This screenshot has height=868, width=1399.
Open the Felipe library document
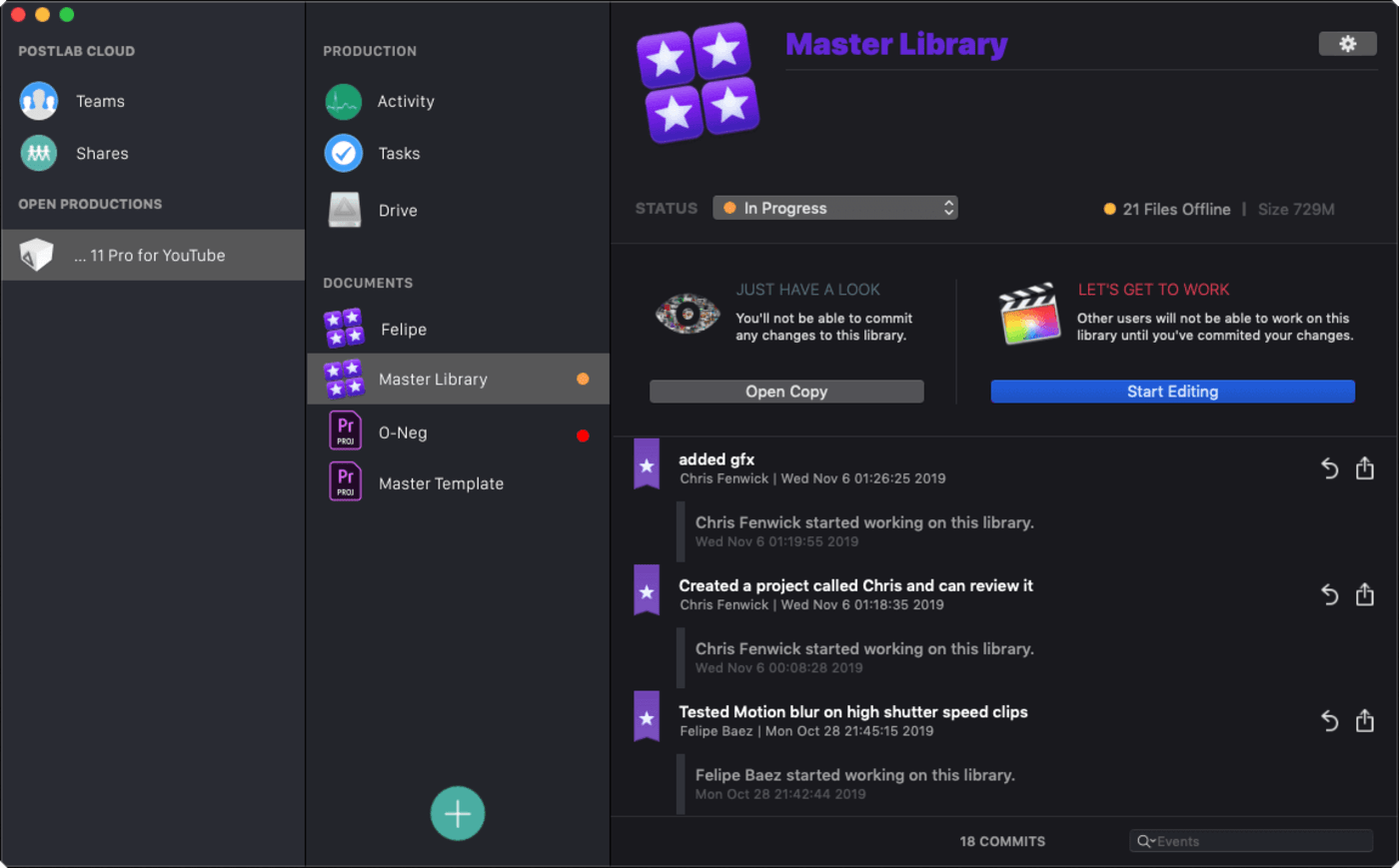point(403,330)
